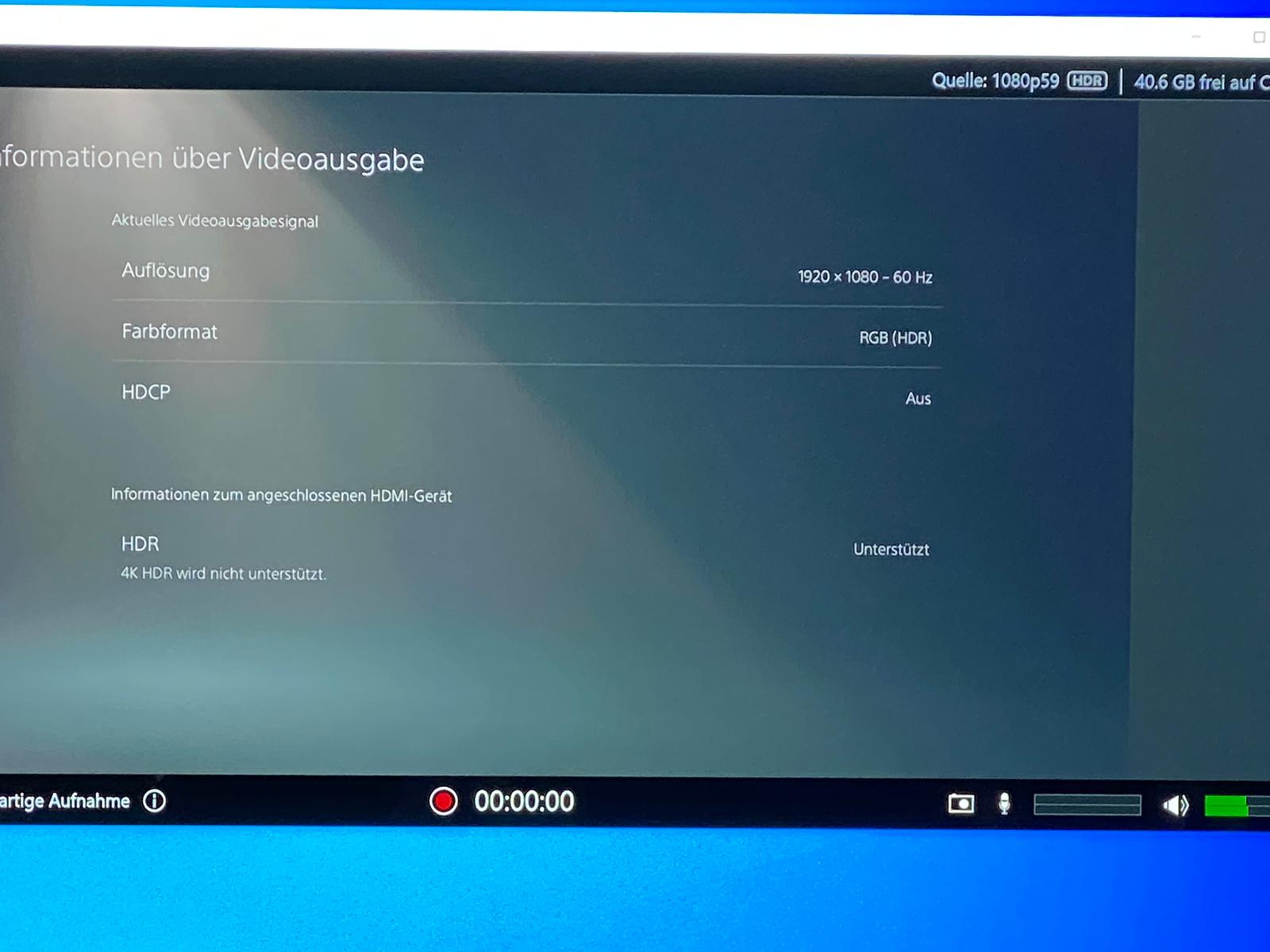
Task: Select the HDR row label
Action: click(140, 544)
